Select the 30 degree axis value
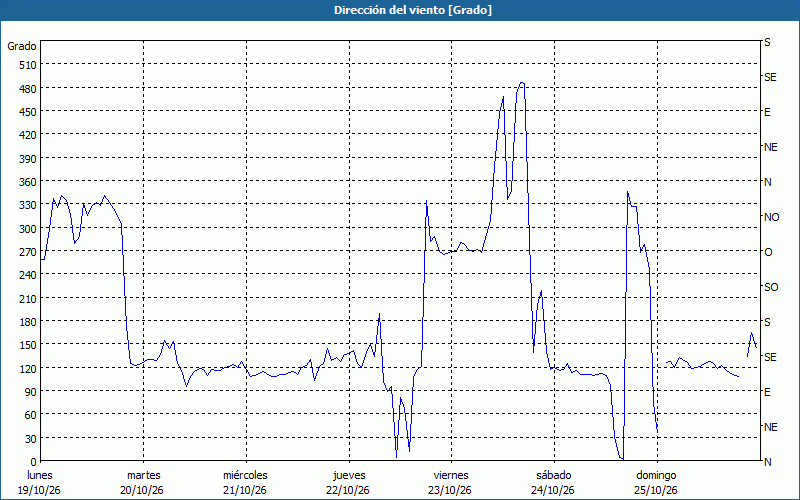Image resolution: width=800 pixels, height=500 pixels. click(x=30, y=438)
